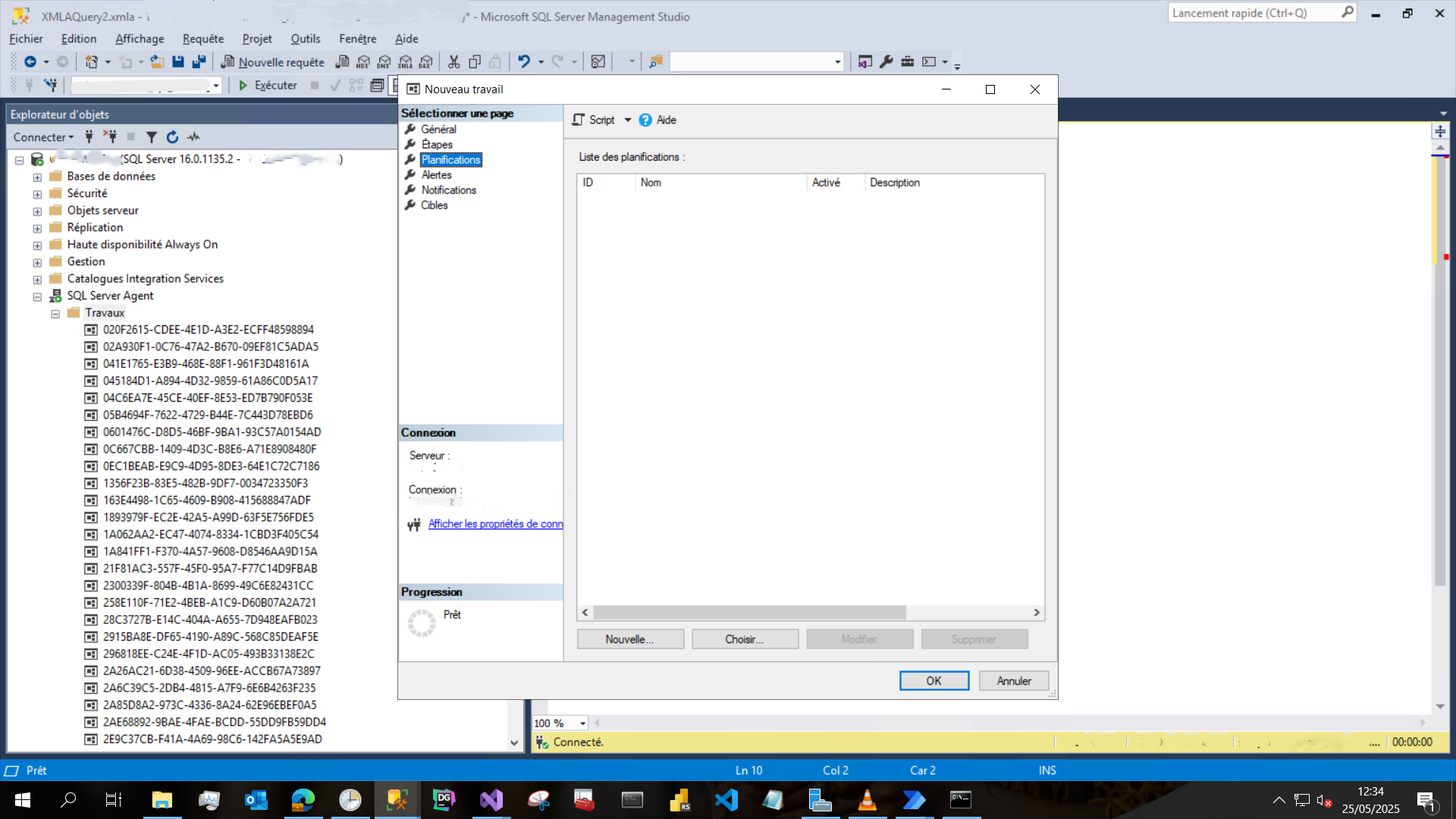Click the schedule list horizontal scrollbar
The height and width of the screenshot is (819, 1456).
(749, 612)
